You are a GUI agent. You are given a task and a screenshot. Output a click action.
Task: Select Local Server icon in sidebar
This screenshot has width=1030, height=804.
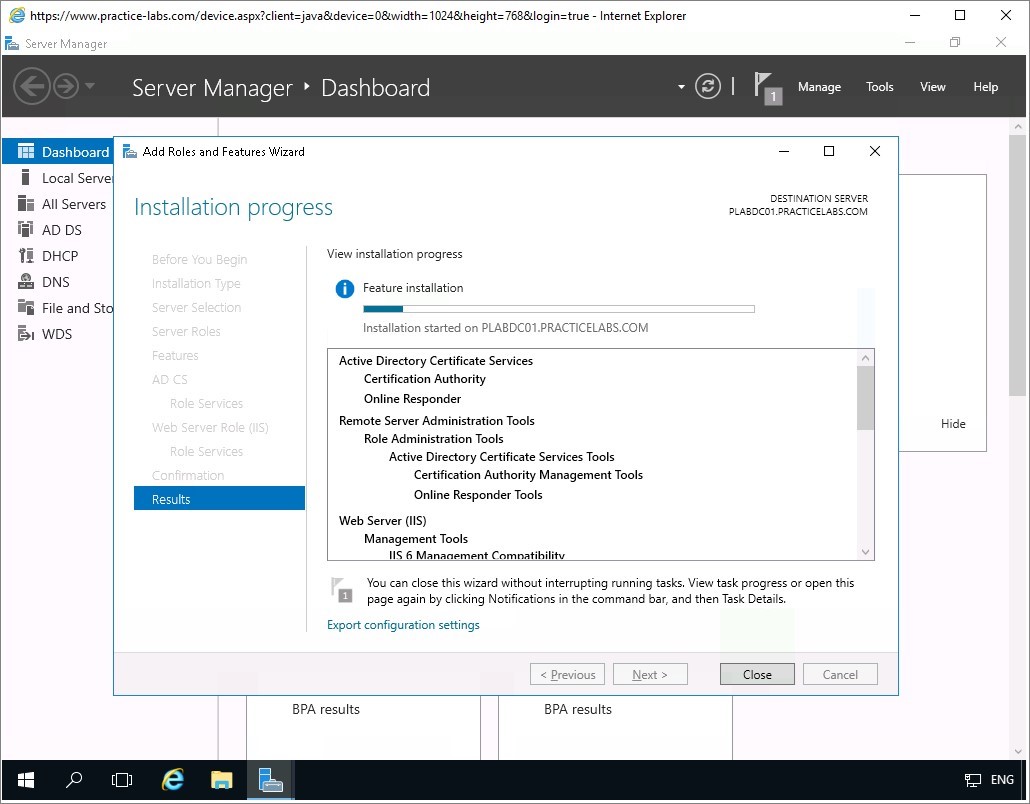coord(26,177)
